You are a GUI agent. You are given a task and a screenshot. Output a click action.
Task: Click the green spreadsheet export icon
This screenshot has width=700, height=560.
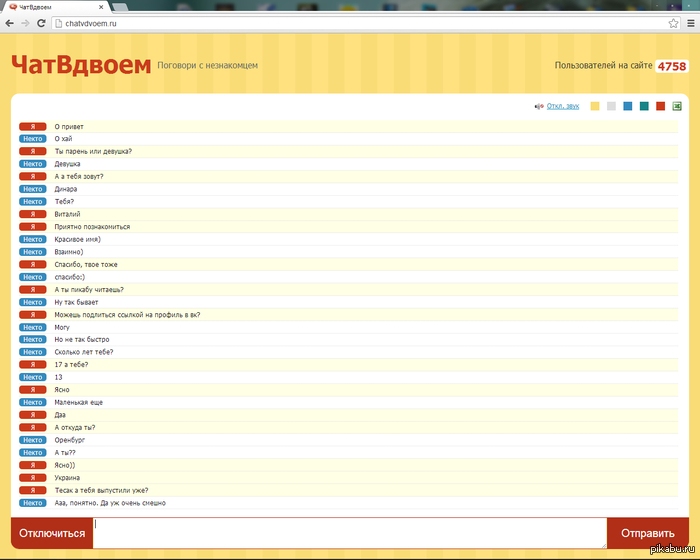[x=677, y=106]
